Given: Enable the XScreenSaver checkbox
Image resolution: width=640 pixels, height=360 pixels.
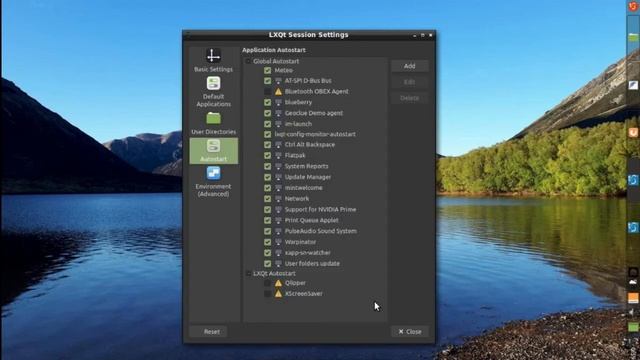Looking at the screenshot, I should [x=267, y=293].
